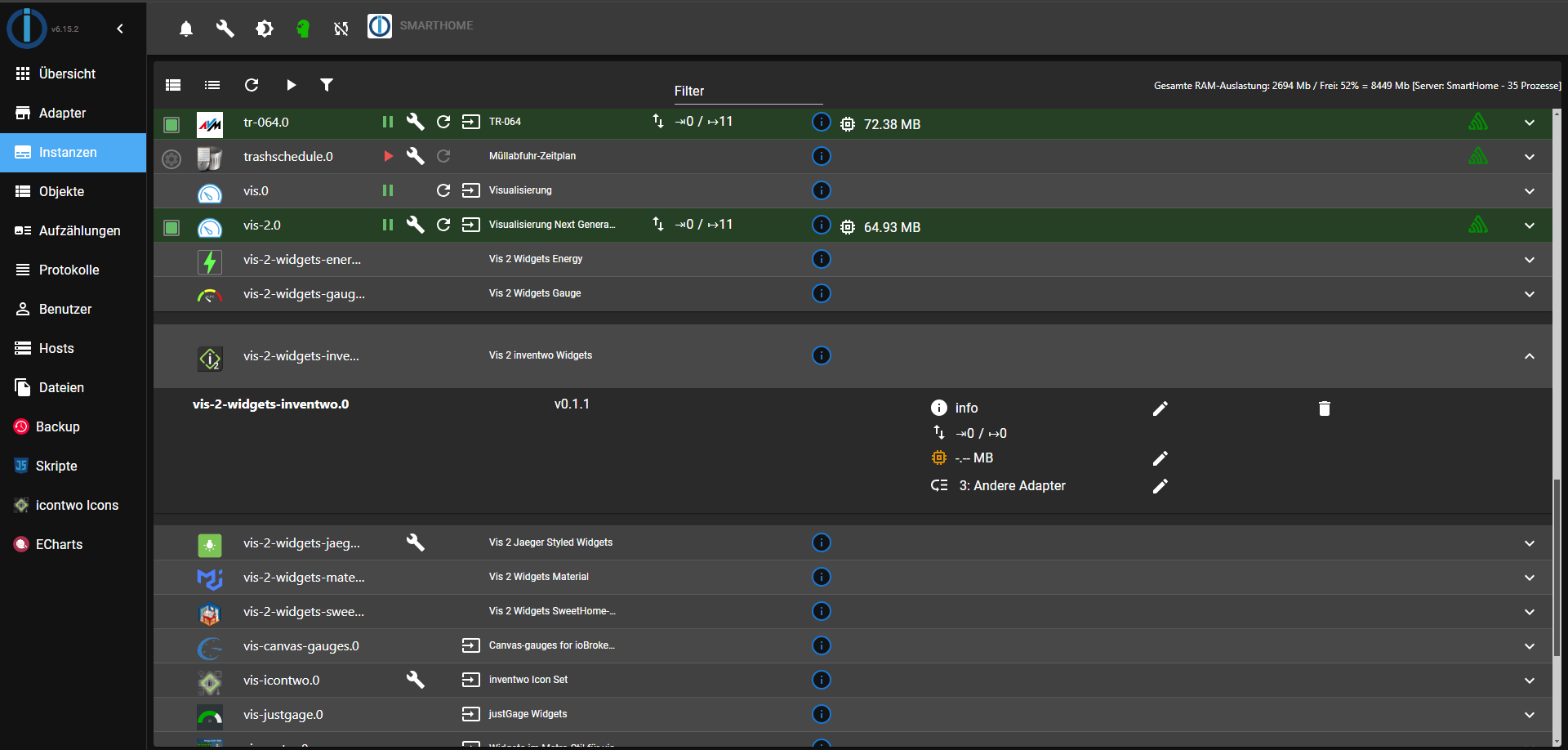The image size is (1568, 750).
Task: Open ECharts in the sidebar
Action: 73,544
